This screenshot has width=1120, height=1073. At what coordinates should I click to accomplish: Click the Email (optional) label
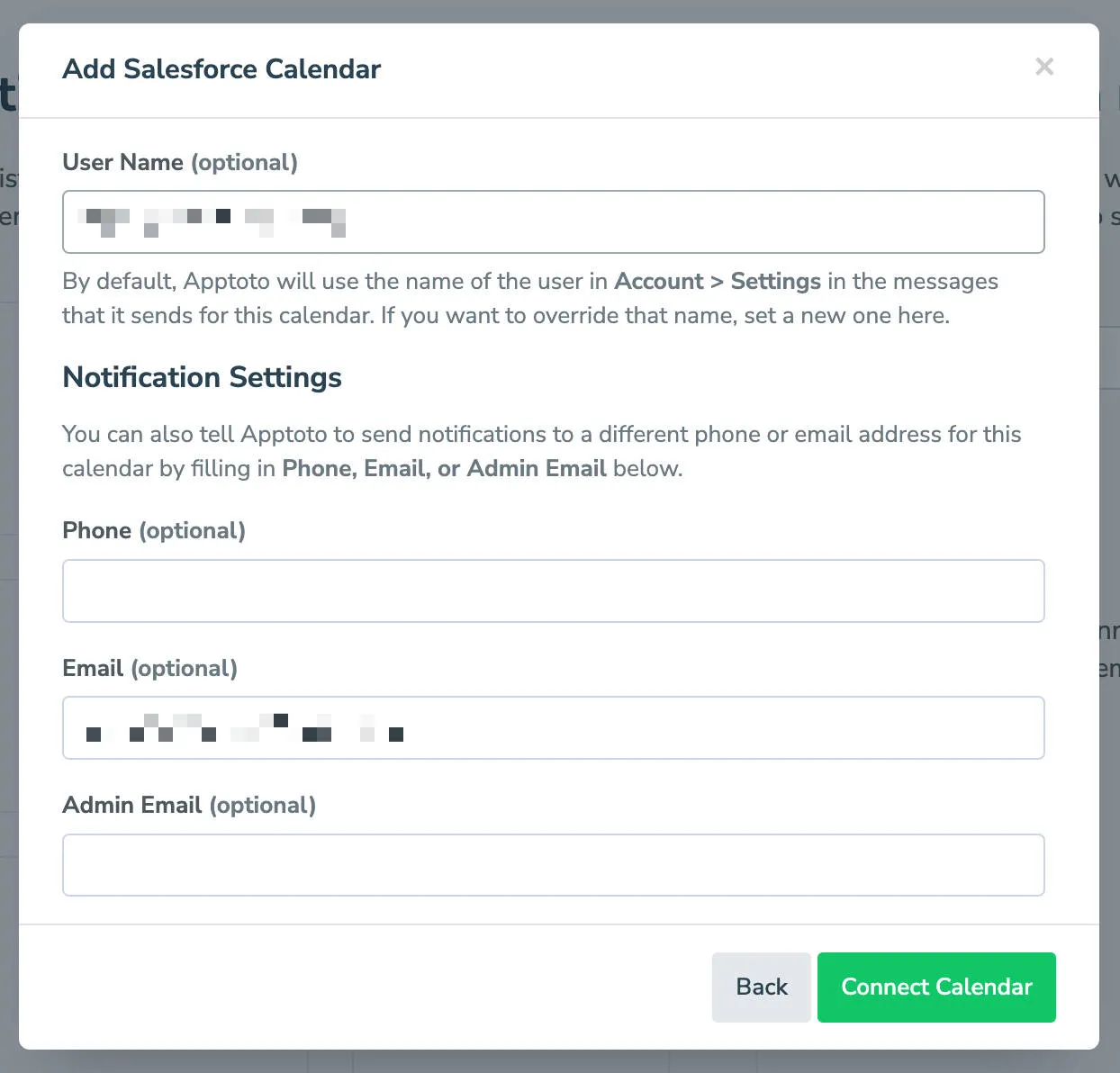(149, 668)
